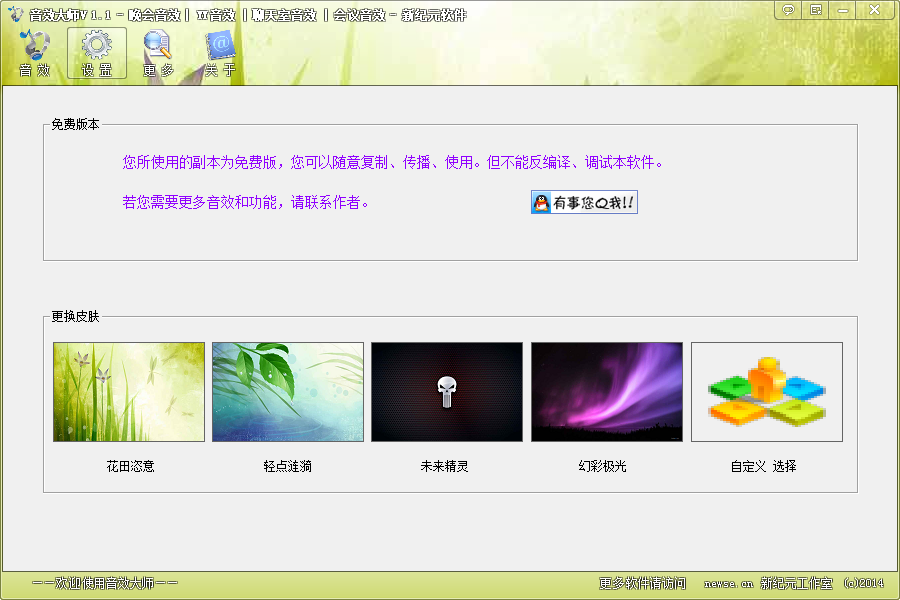Apply the 幻彩极光 aurora skin thumbnail
This screenshot has height=600, width=900.
(x=607, y=392)
